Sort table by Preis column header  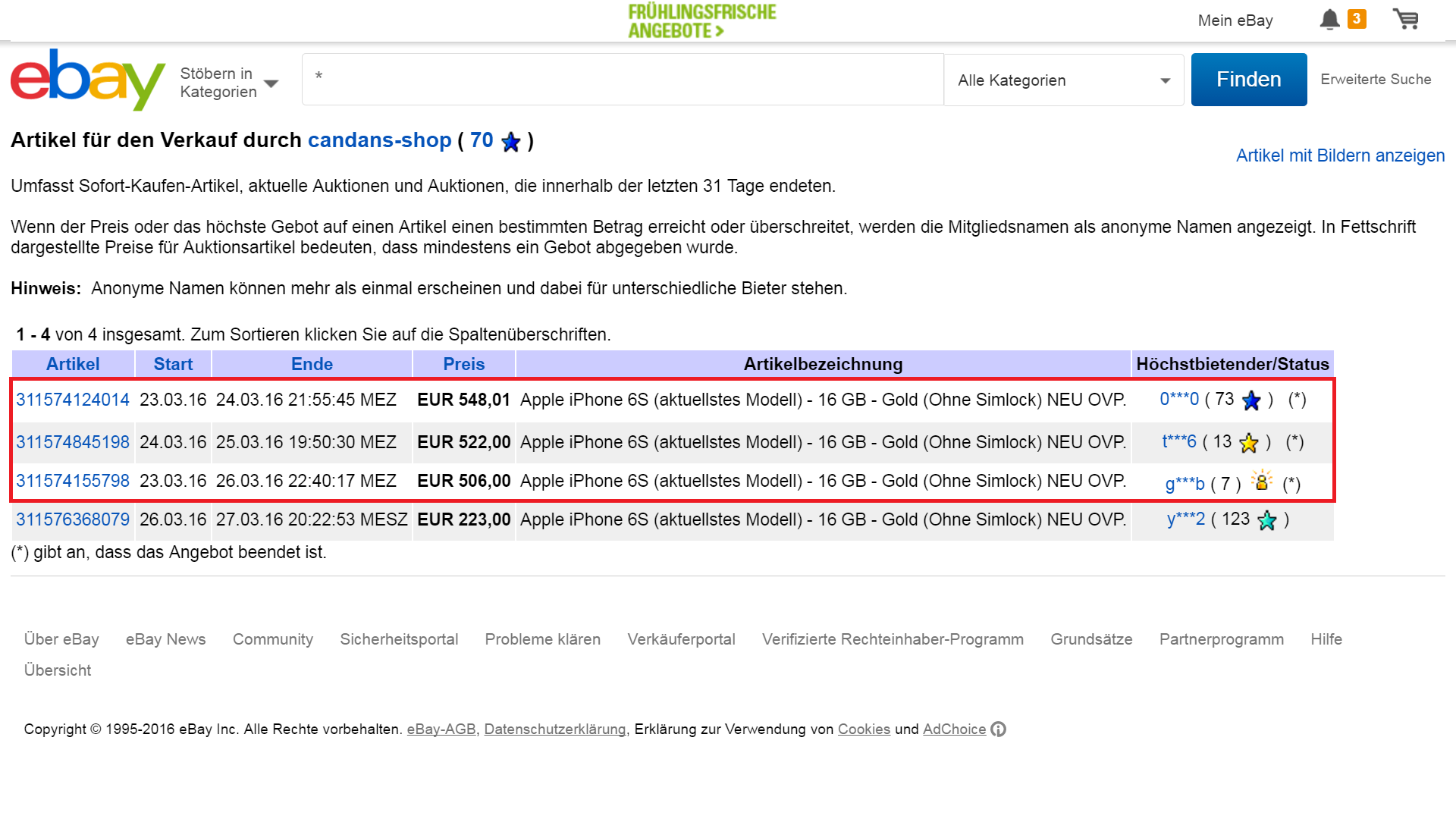pos(463,364)
